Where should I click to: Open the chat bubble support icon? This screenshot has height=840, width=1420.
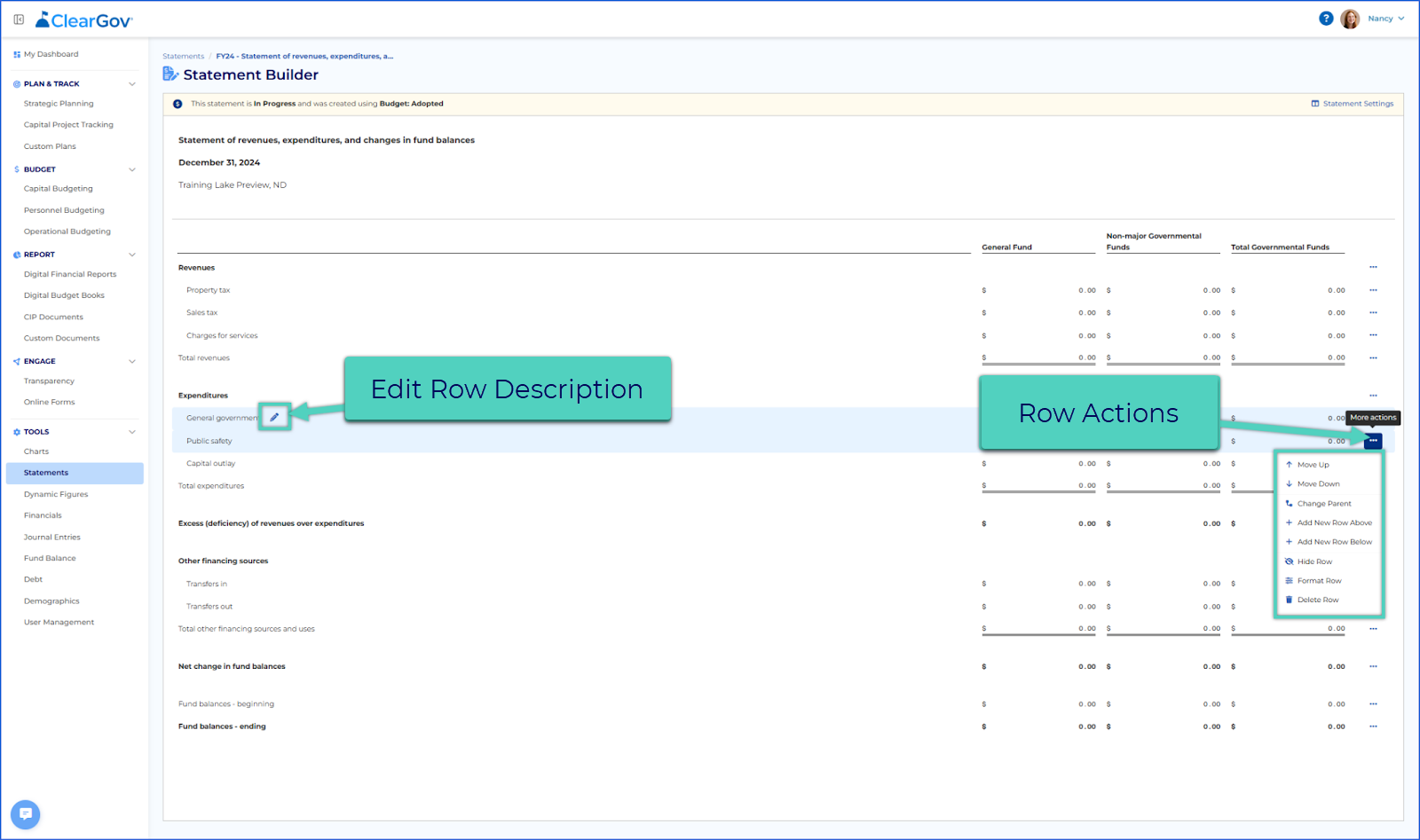[25, 814]
